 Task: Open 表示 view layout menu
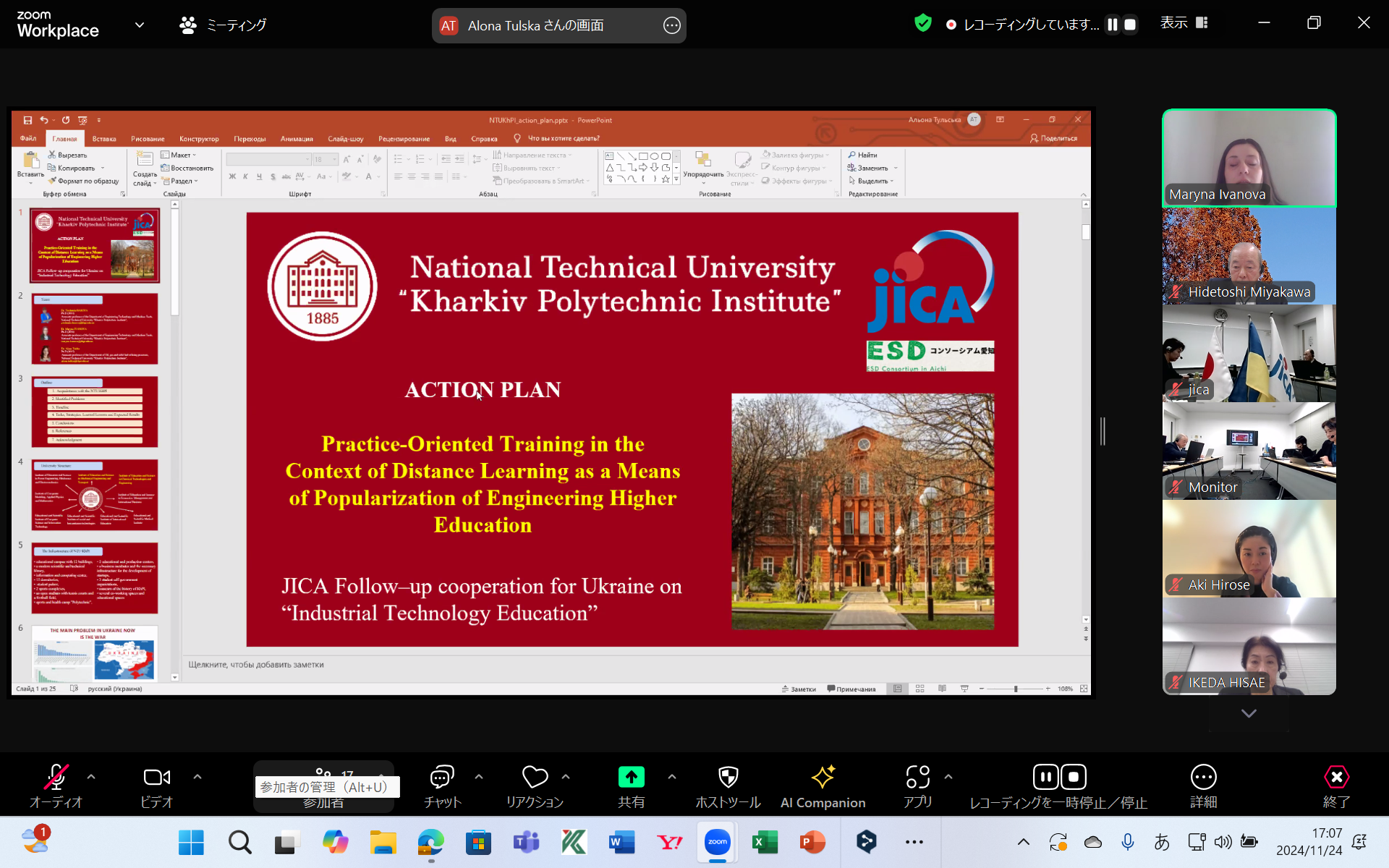coord(1184,23)
